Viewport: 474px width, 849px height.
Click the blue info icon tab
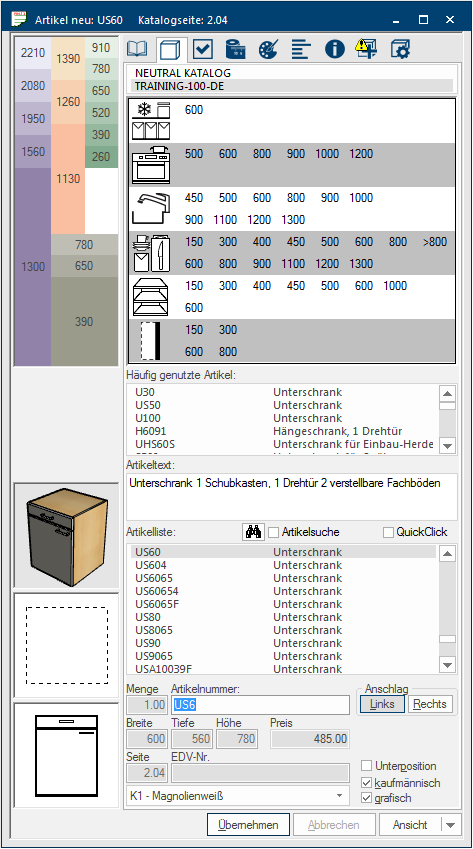(335, 49)
